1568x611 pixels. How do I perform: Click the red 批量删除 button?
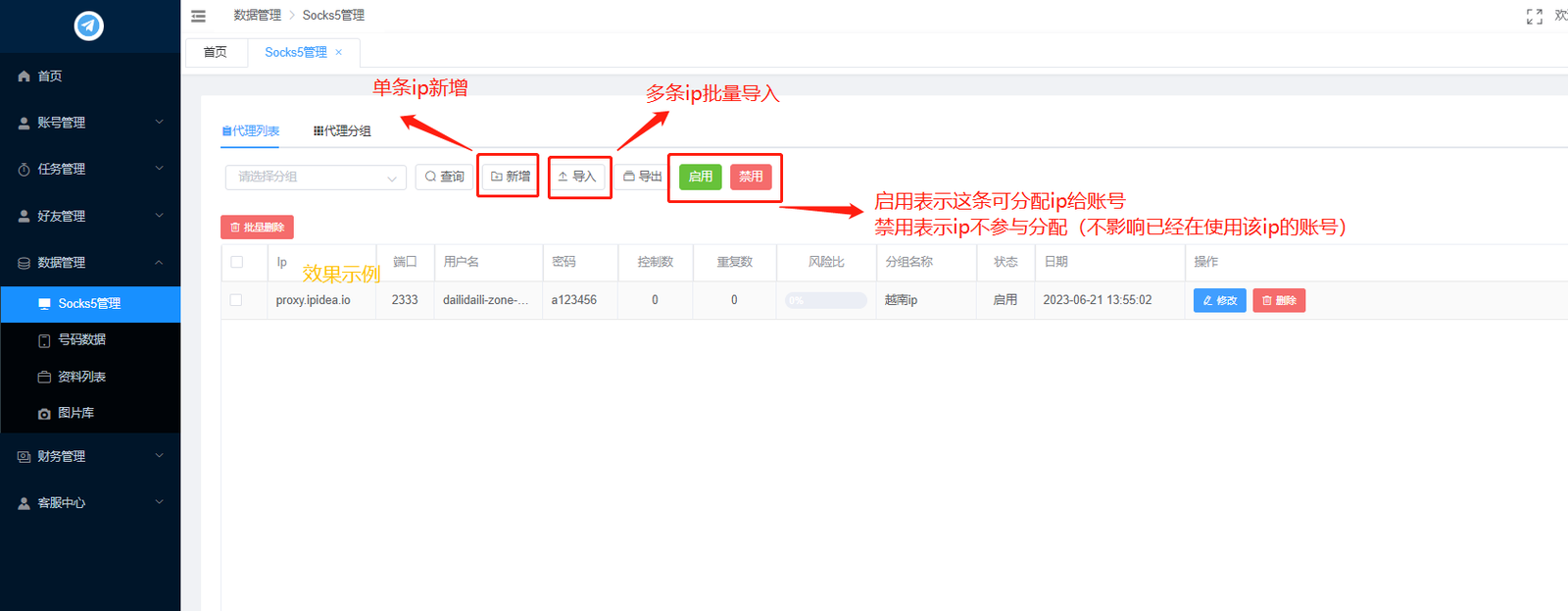(257, 228)
